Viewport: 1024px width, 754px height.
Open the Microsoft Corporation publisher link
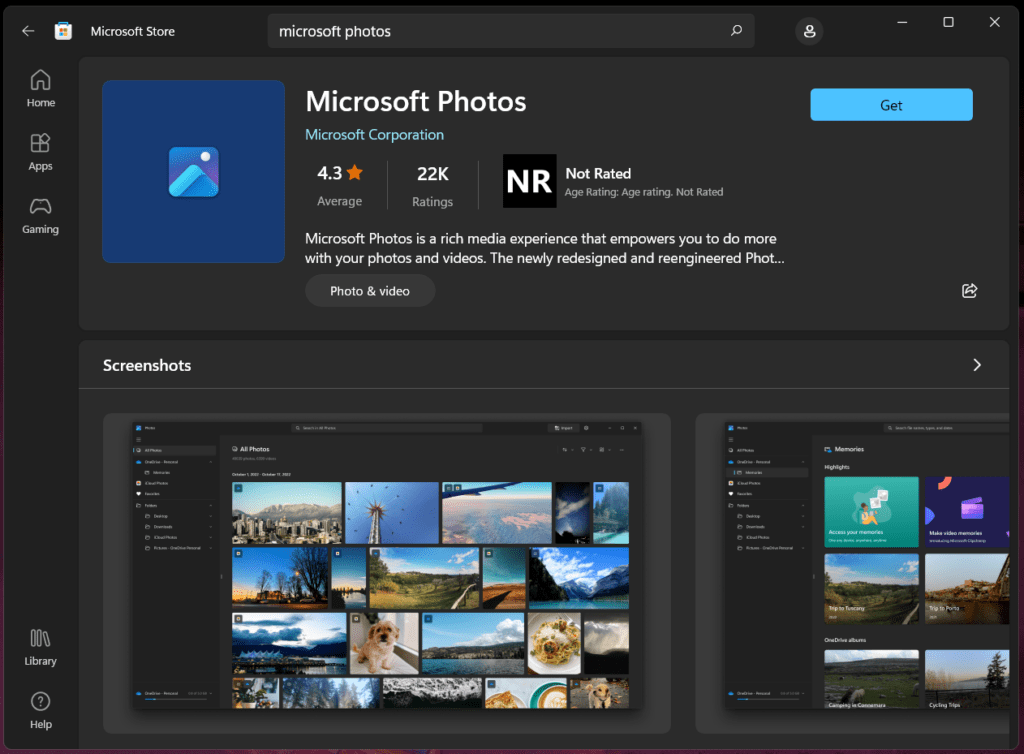pyautogui.click(x=374, y=134)
